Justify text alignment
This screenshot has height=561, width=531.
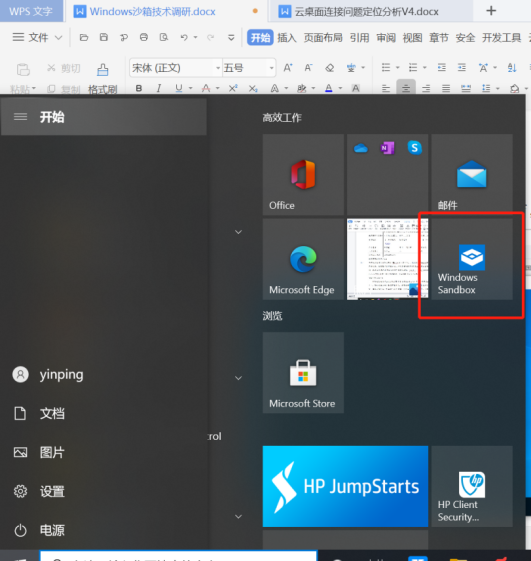pos(446,88)
